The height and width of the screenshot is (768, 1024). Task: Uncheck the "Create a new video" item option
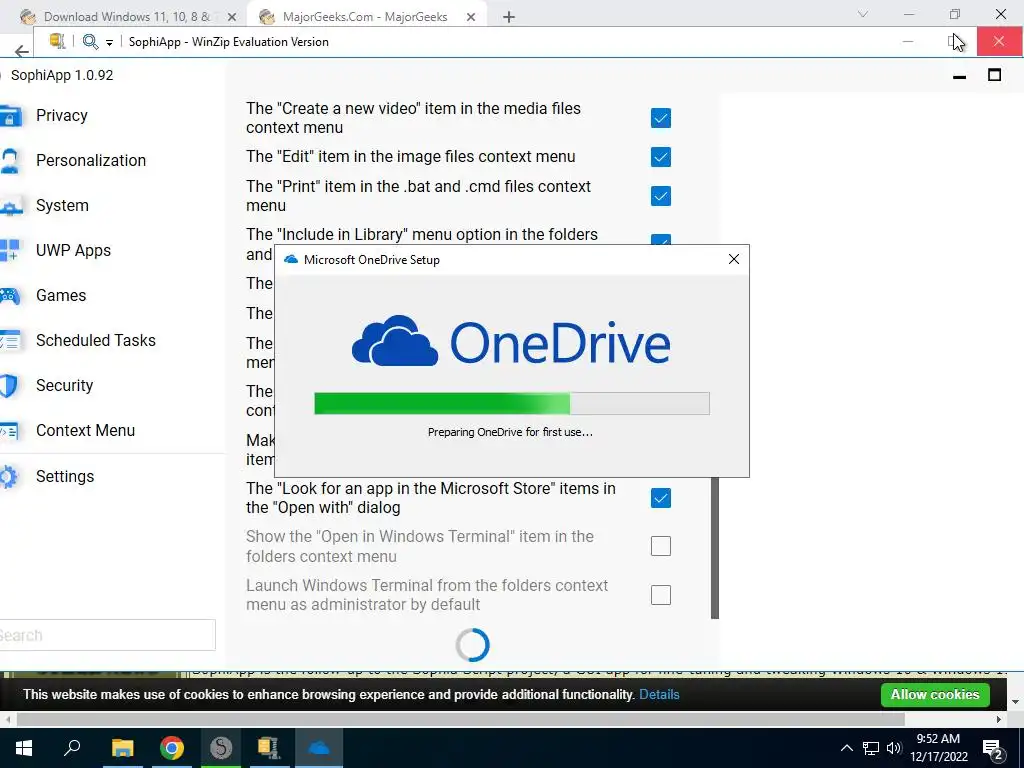click(661, 118)
